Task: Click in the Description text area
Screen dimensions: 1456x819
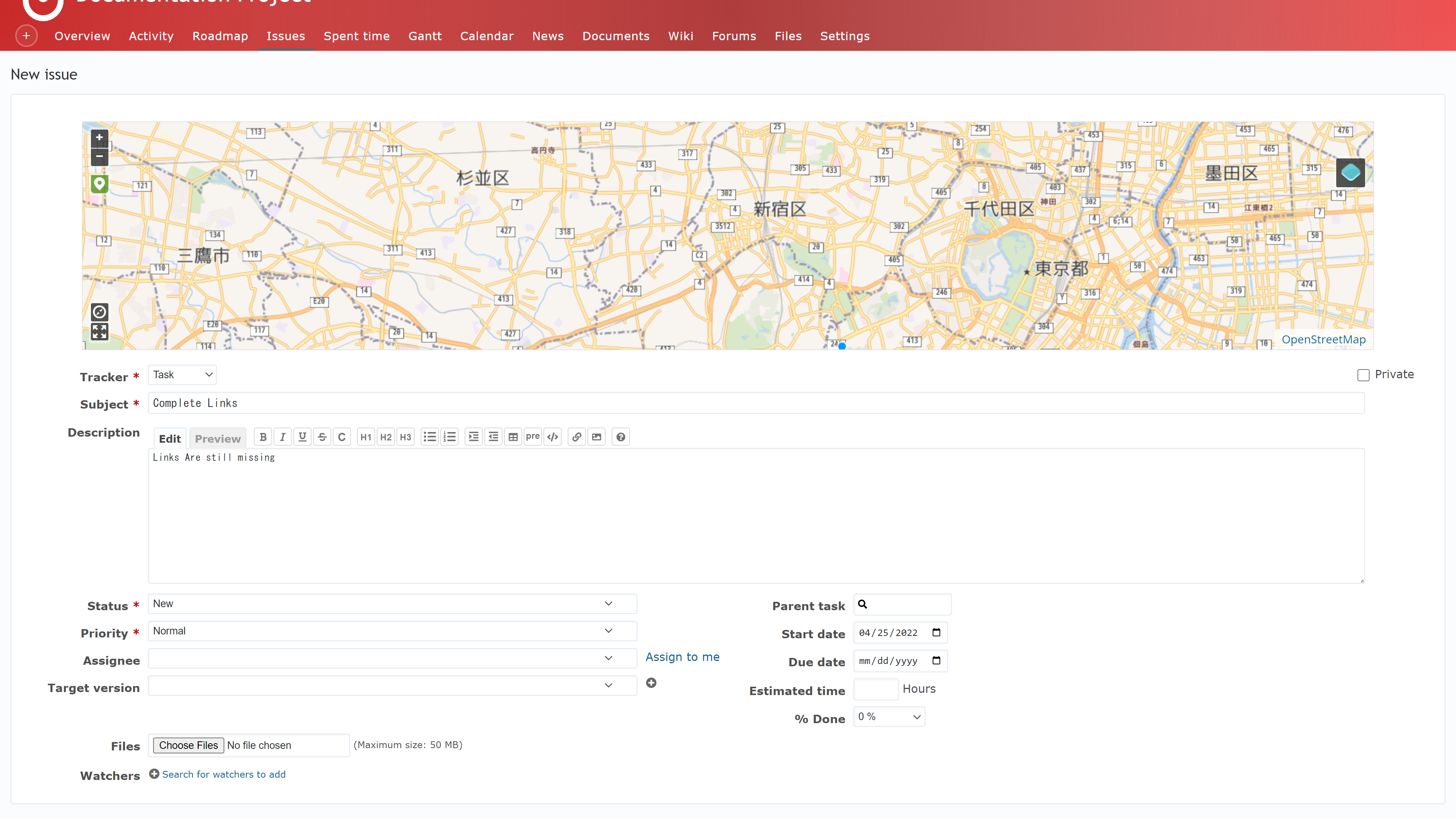Action: pyautogui.click(x=756, y=516)
